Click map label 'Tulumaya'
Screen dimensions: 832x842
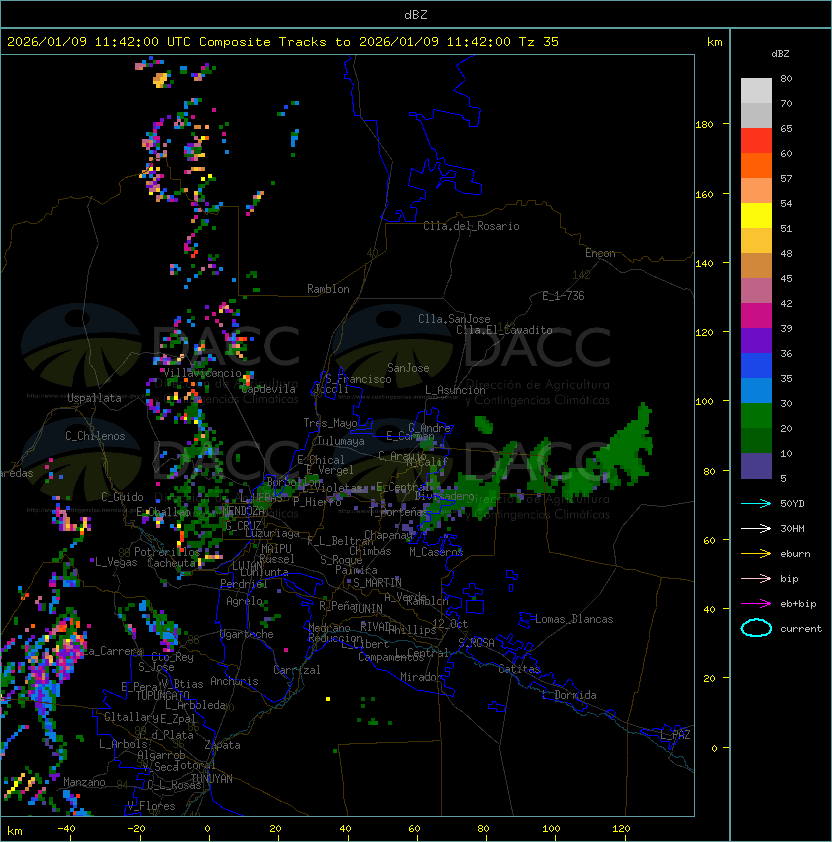point(341,441)
